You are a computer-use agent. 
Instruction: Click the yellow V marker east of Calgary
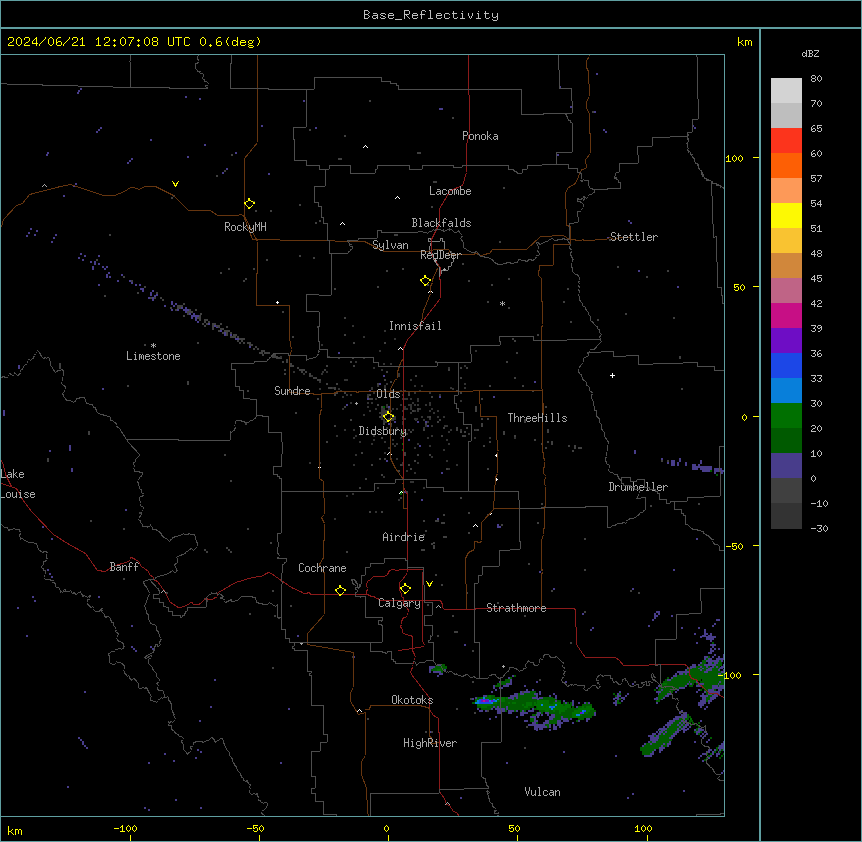pos(429,584)
